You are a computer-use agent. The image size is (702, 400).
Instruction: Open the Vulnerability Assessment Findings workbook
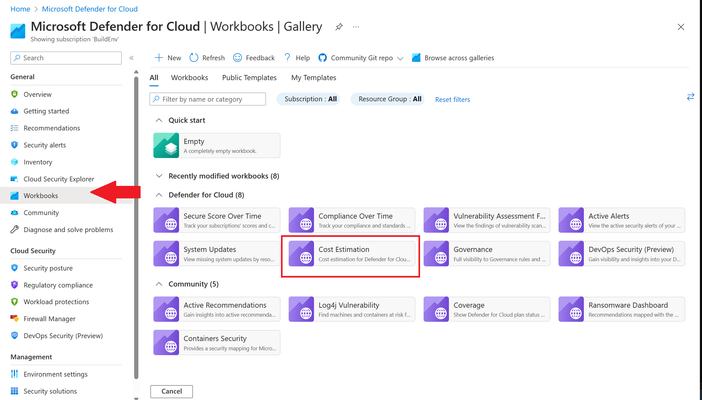(487, 220)
